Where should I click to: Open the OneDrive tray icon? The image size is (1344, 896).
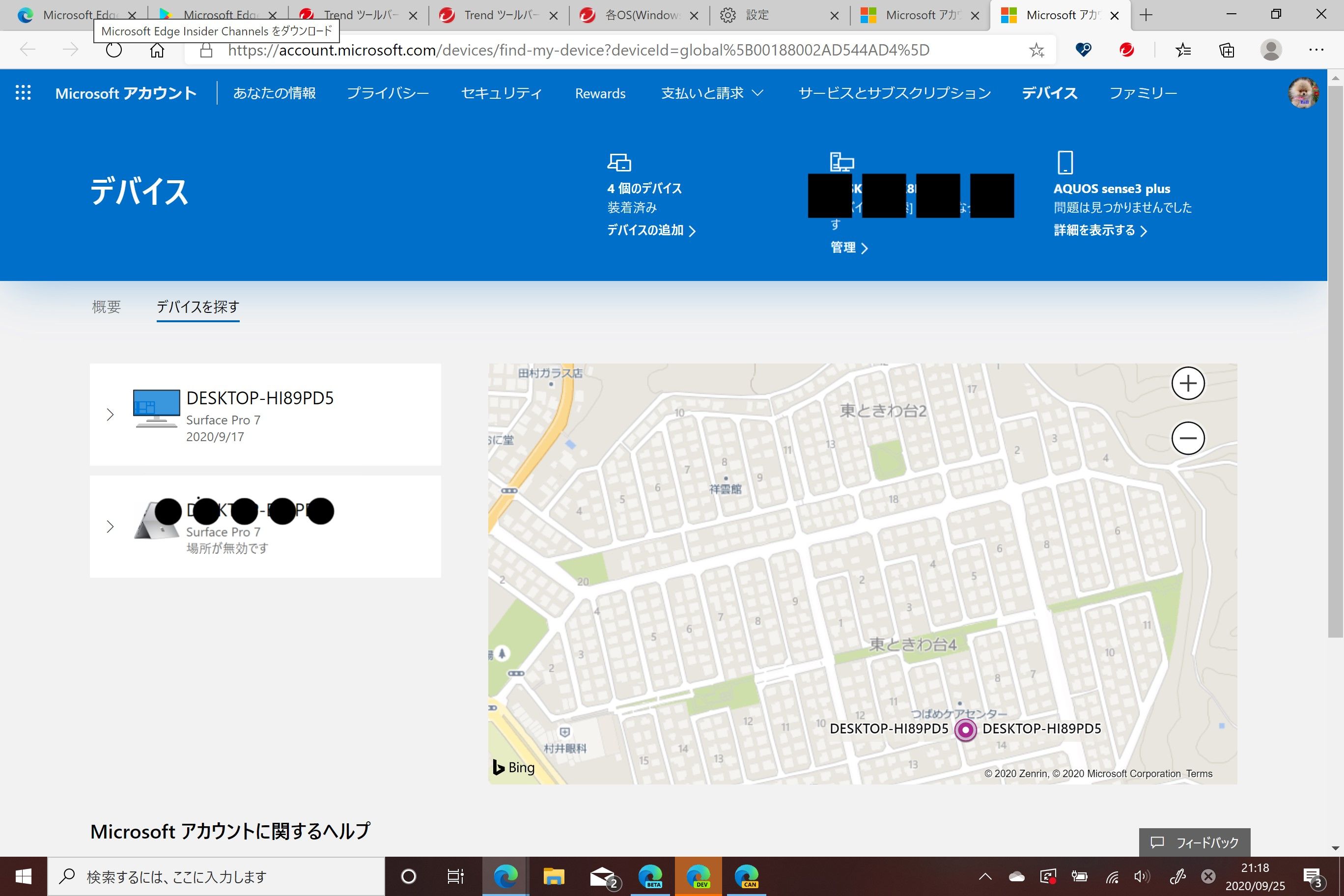click(1016, 876)
